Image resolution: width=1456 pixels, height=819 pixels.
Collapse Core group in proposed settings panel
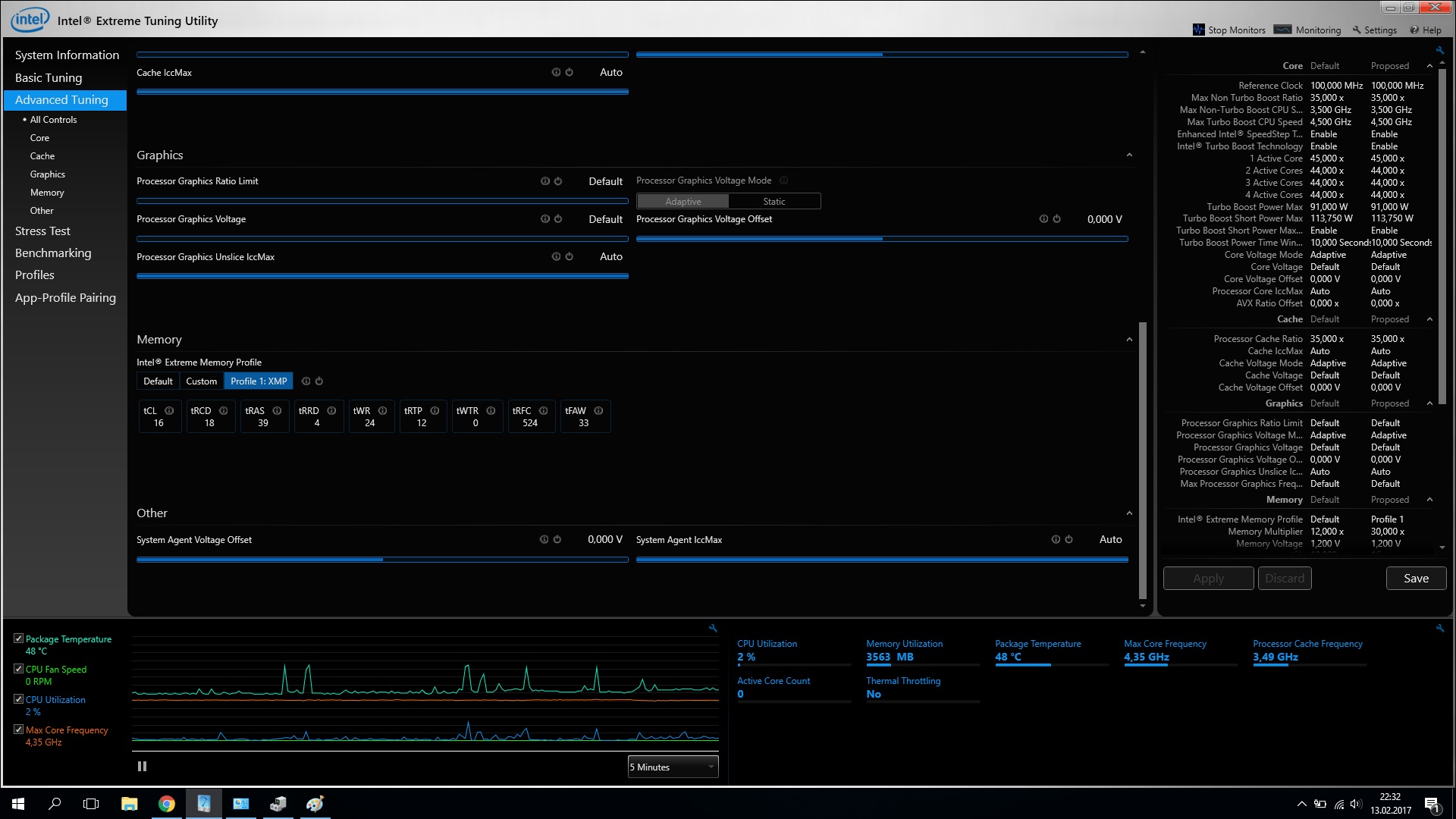point(1429,66)
